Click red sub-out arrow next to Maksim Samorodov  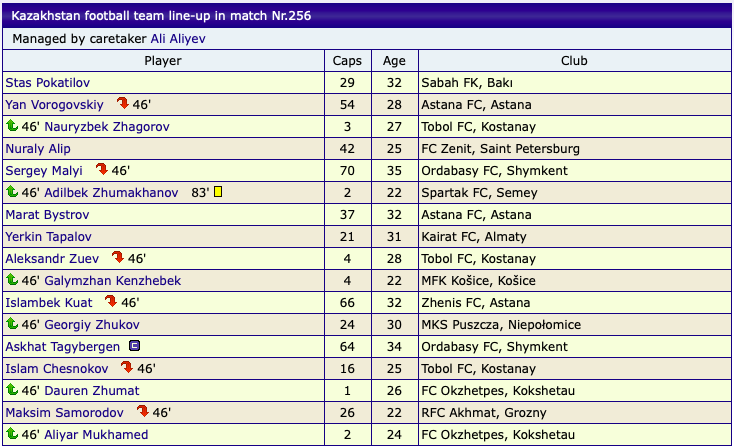click(x=143, y=411)
